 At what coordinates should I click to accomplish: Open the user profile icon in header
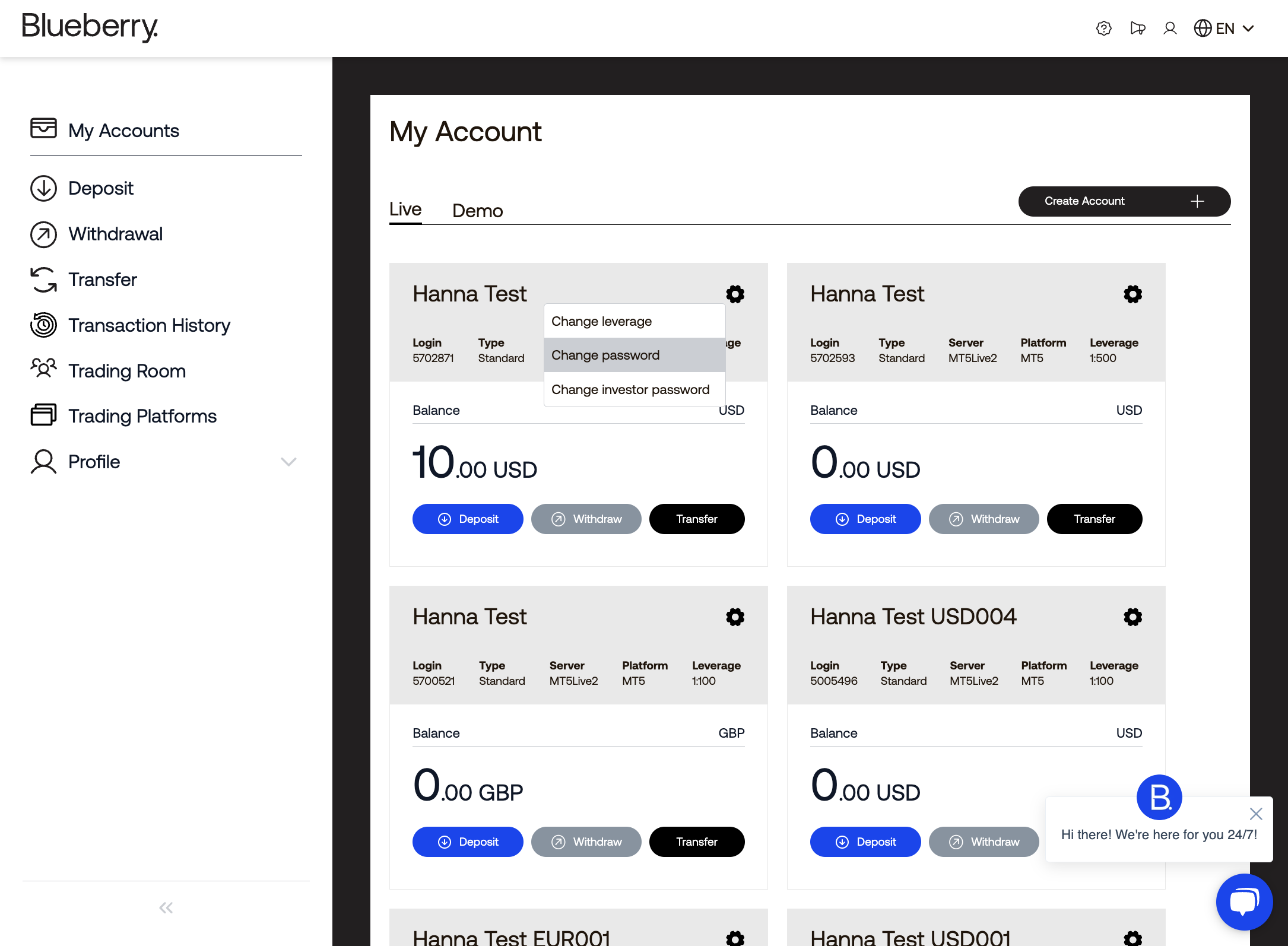tap(1170, 28)
